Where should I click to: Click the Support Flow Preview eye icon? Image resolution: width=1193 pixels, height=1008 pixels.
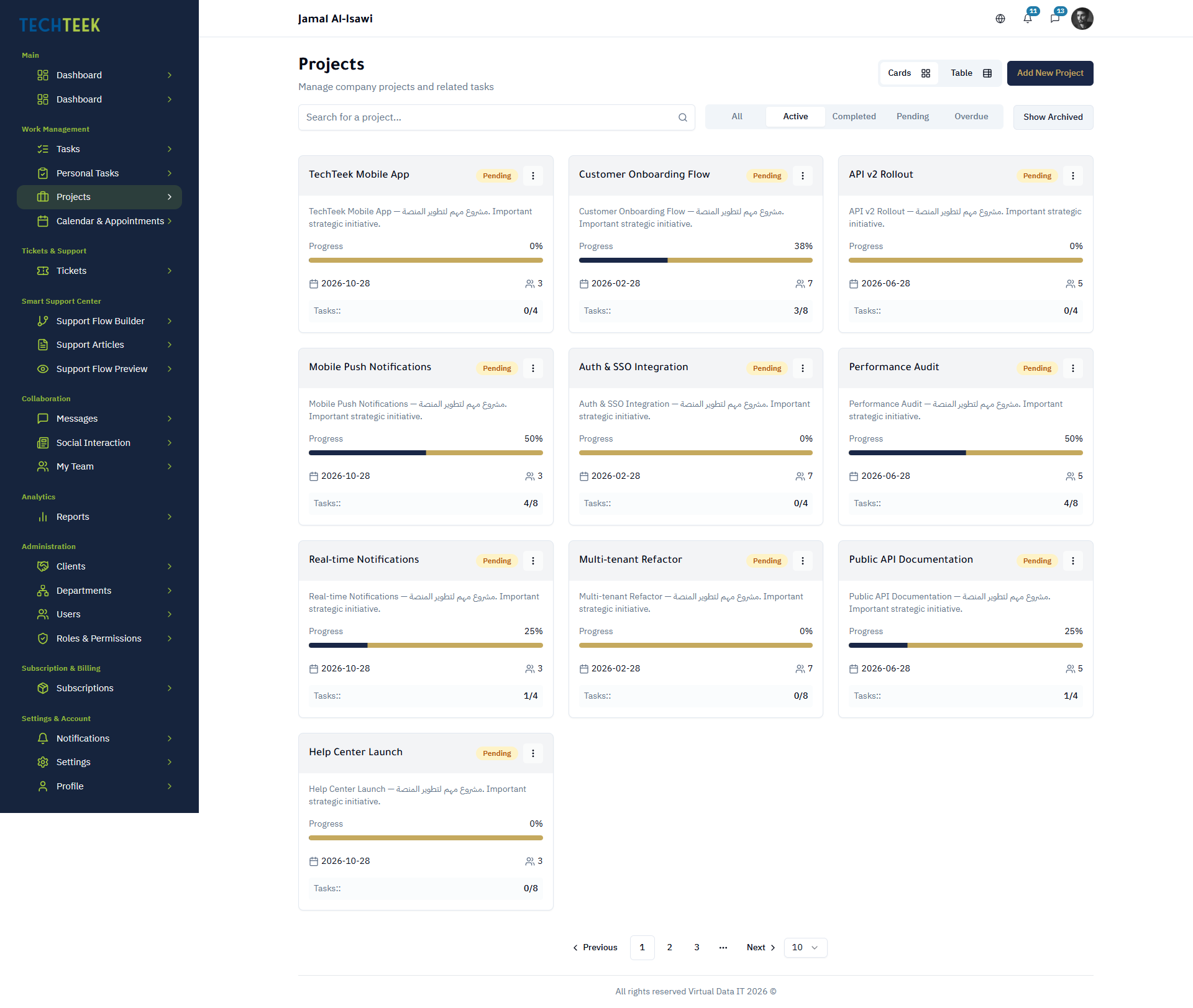(x=43, y=369)
